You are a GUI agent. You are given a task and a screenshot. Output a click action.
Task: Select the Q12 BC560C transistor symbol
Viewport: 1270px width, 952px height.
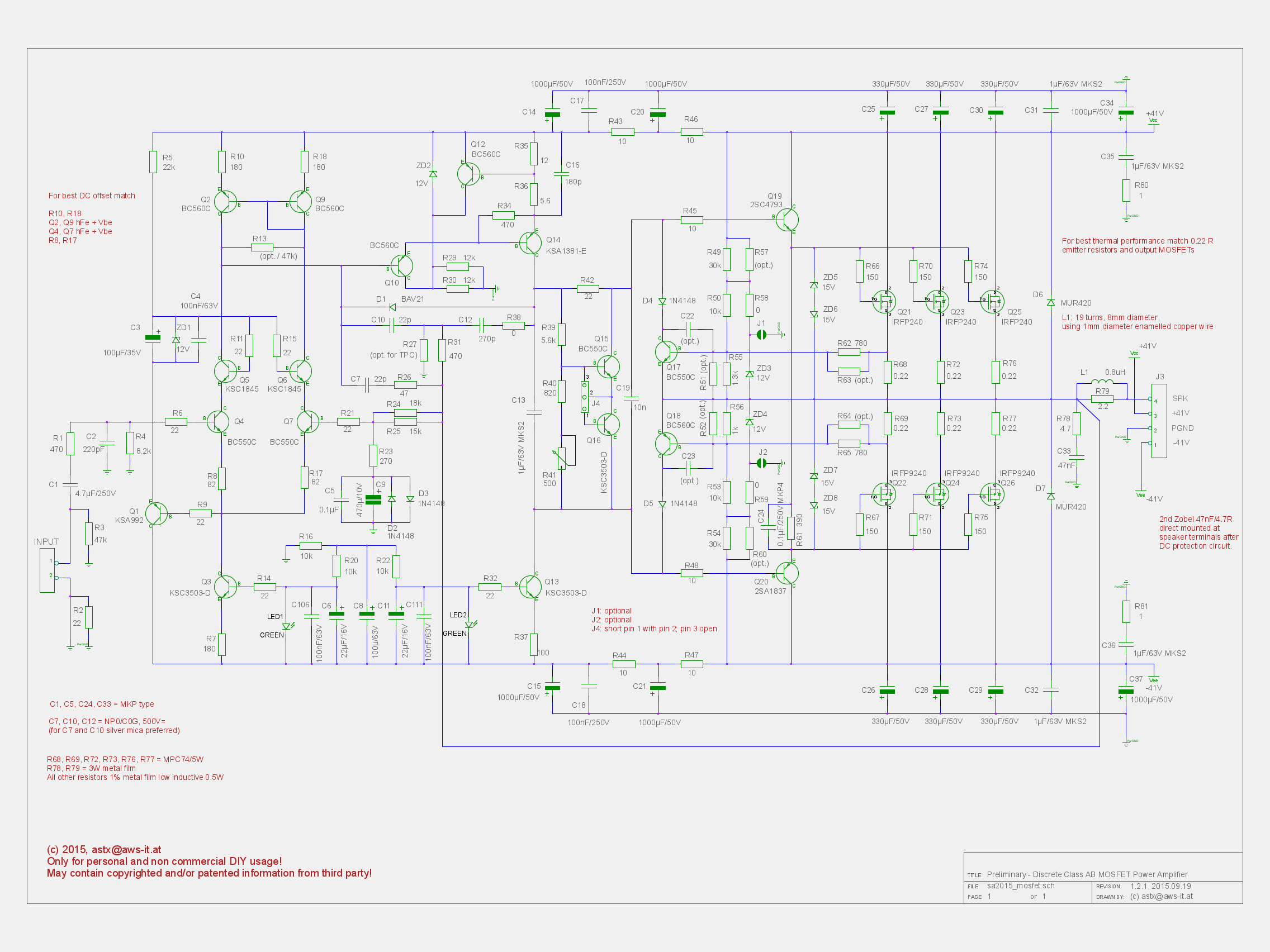468,174
